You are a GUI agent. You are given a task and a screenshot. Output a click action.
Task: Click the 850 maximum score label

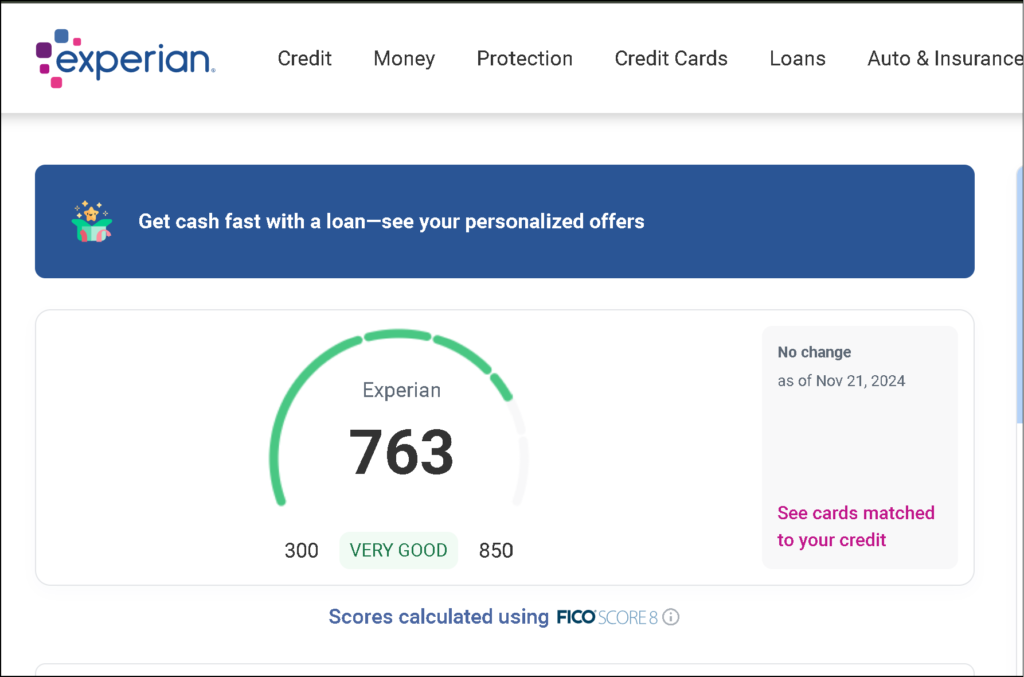tap(495, 550)
